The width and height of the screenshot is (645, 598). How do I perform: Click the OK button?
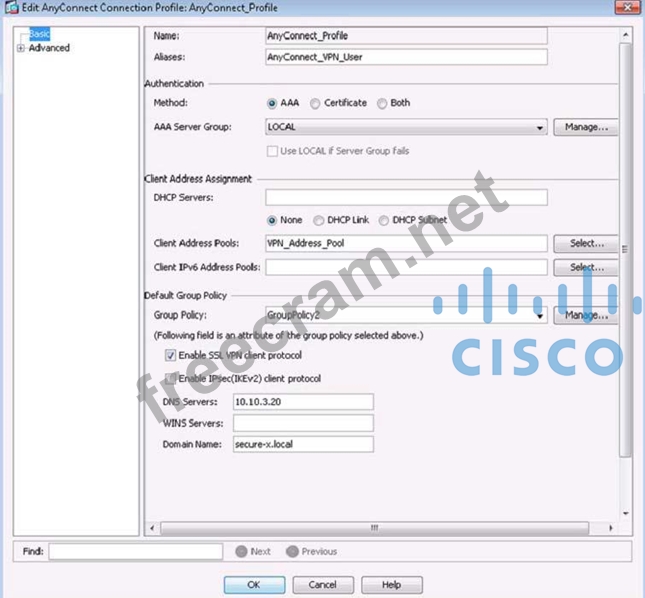point(253,584)
